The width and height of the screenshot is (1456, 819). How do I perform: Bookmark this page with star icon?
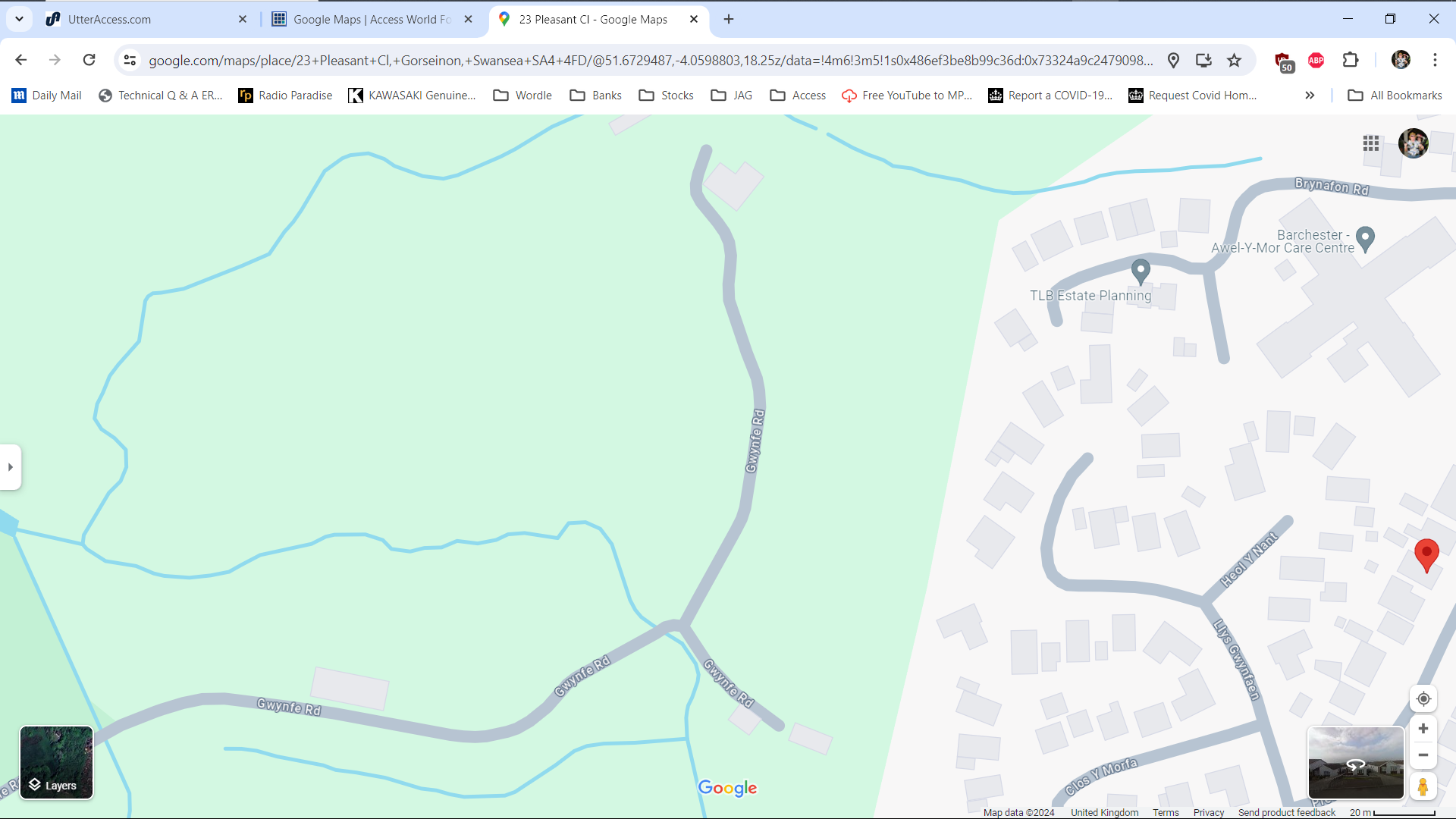pyautogui.click(x=1235, y=61)
